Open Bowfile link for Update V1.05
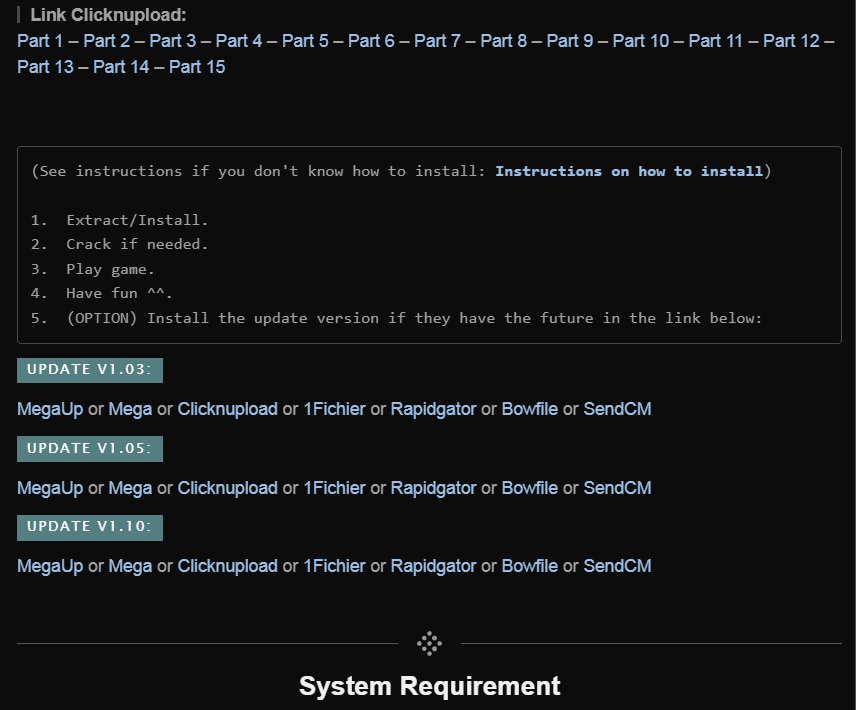Image resolution: width=856 pixels, height=710 pixels. tap(529, 488)
